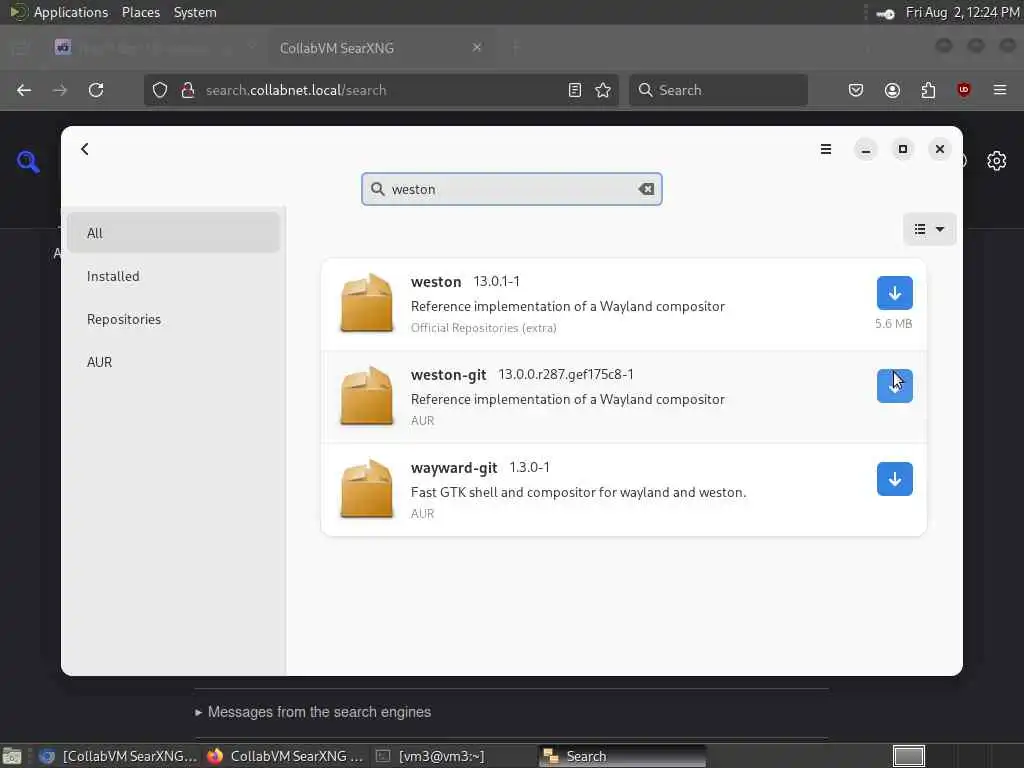The height and width of the screenshot is (768, 1024).
Task: Click in the weston search field
Action: click(511, 189)
